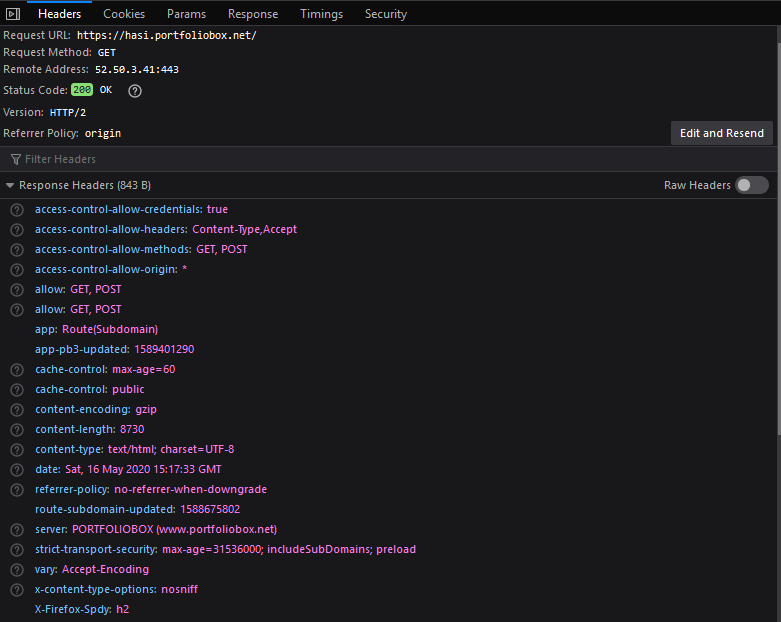Click help icon for access-control-allow-credentials

(x=17, y=210)
